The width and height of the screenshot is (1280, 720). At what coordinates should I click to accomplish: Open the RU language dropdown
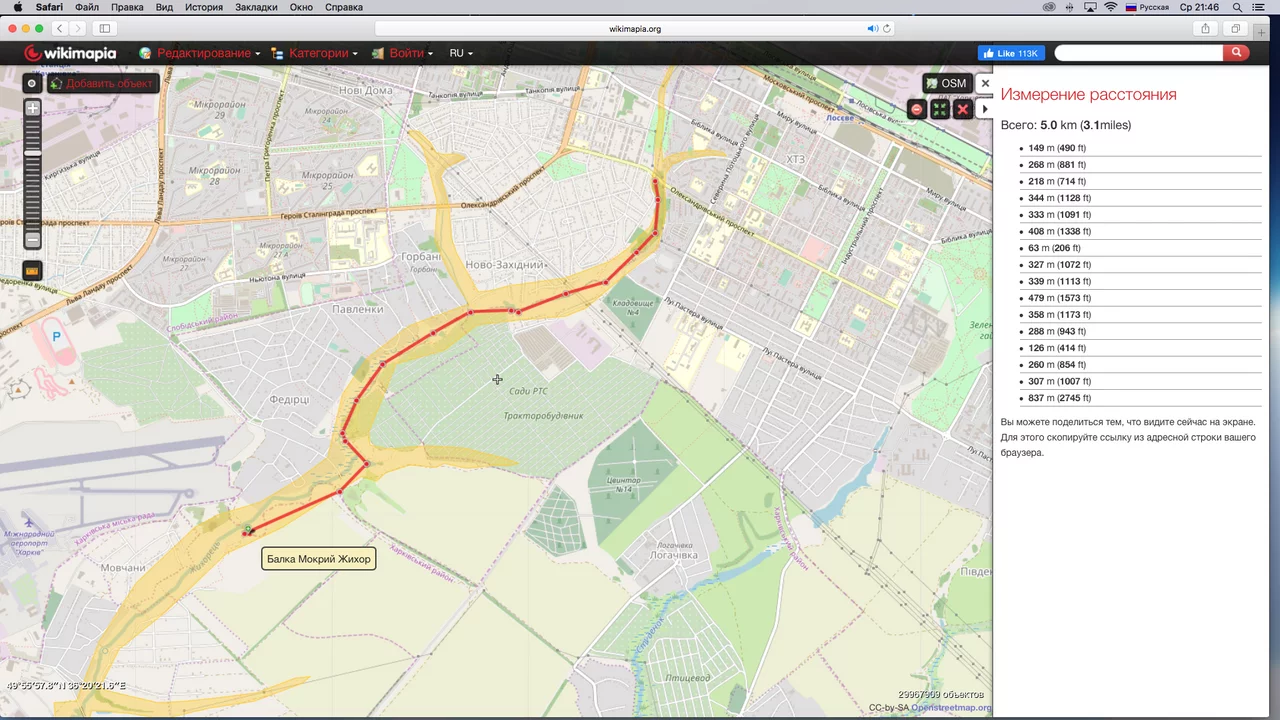pos(460,53)
